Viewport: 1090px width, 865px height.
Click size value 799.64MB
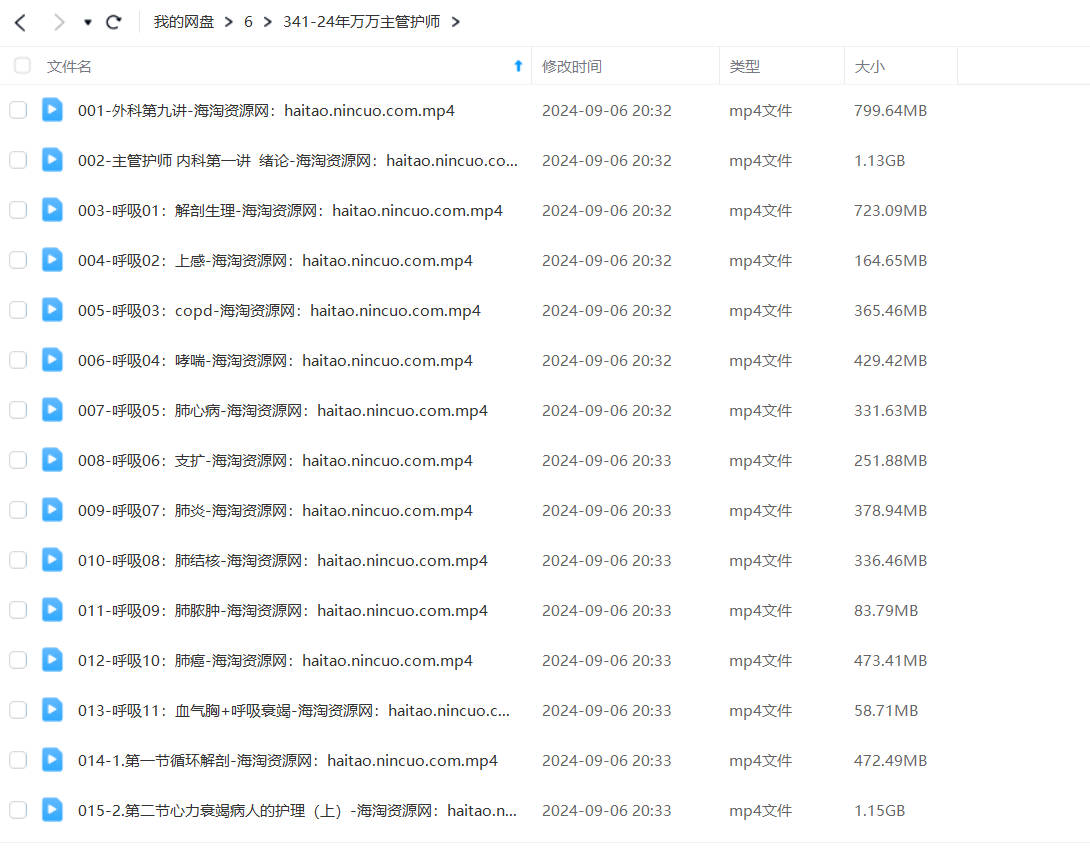890,111
